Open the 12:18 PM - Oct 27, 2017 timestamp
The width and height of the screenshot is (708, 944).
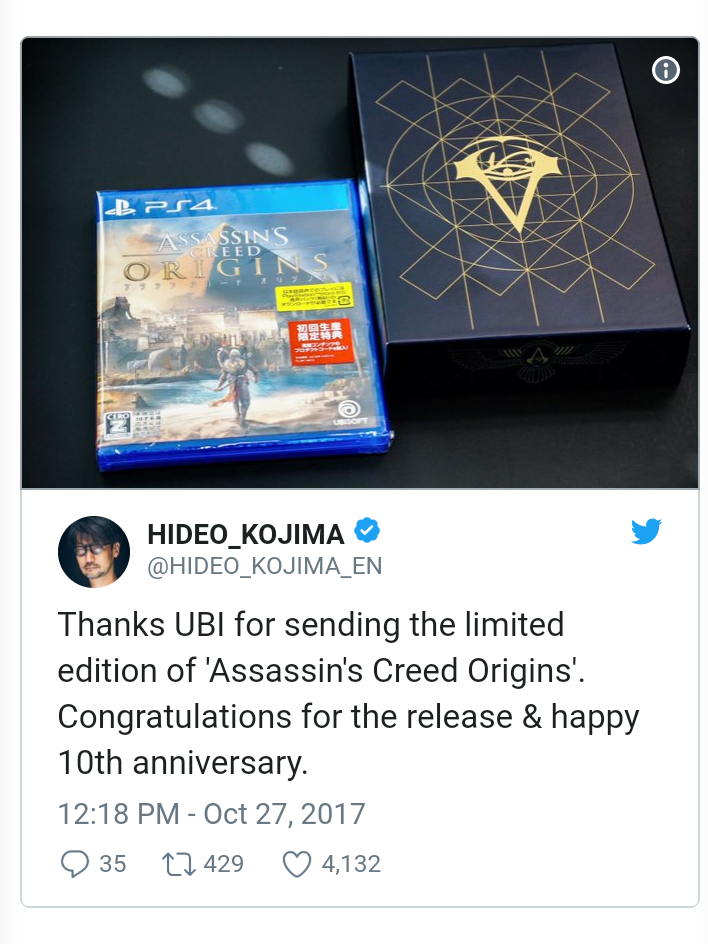point(211,814)
